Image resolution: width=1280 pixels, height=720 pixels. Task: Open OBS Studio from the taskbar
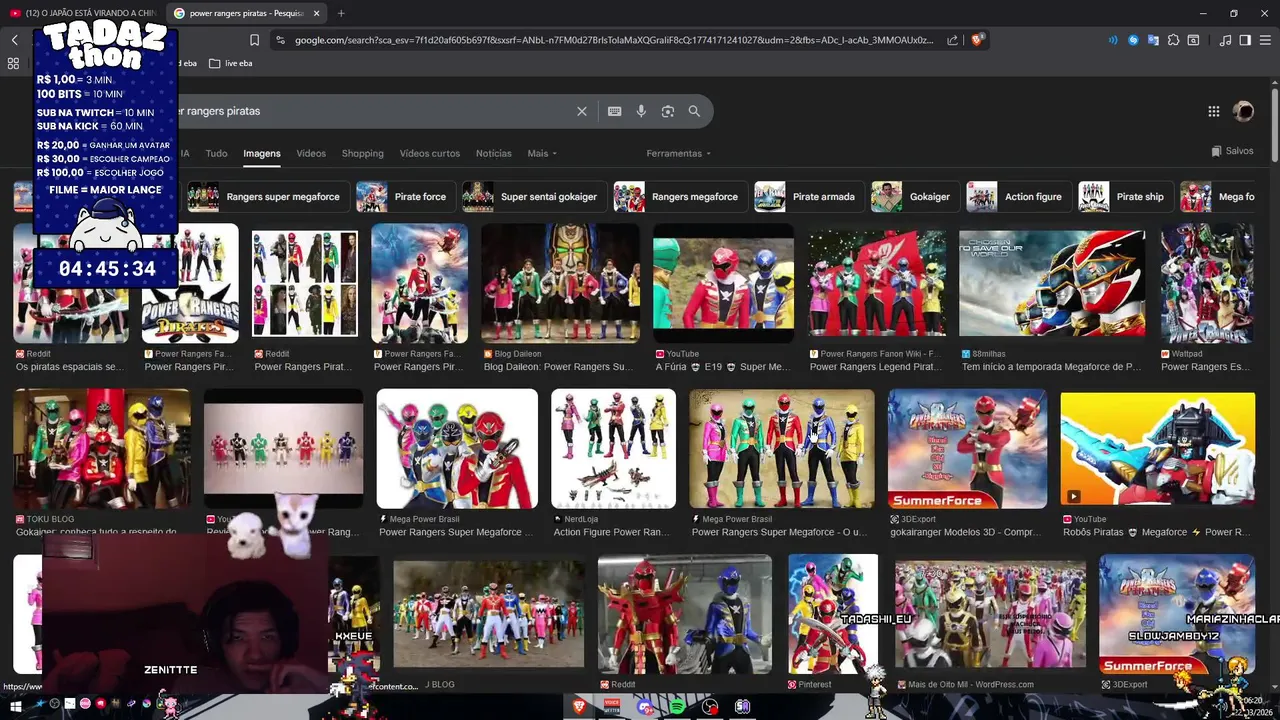[710, 707]
